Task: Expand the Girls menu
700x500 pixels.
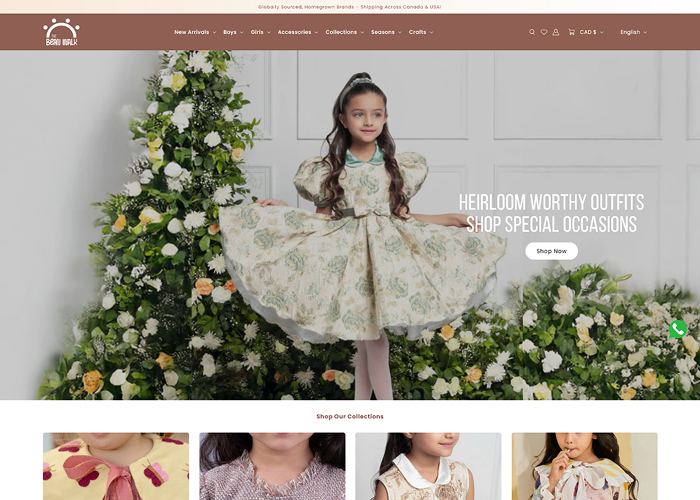Action: pos(259,32)
